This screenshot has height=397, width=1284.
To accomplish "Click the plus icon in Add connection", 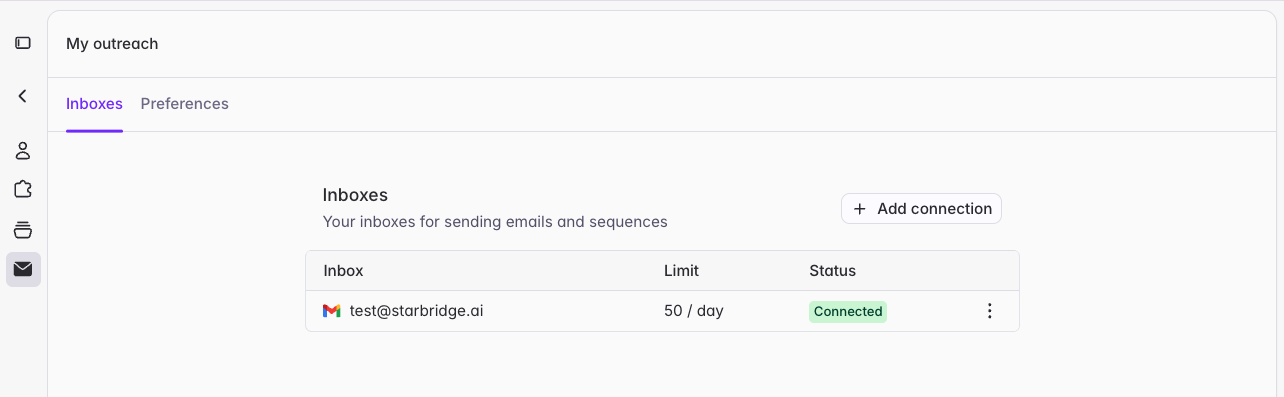I will [860, 209].
